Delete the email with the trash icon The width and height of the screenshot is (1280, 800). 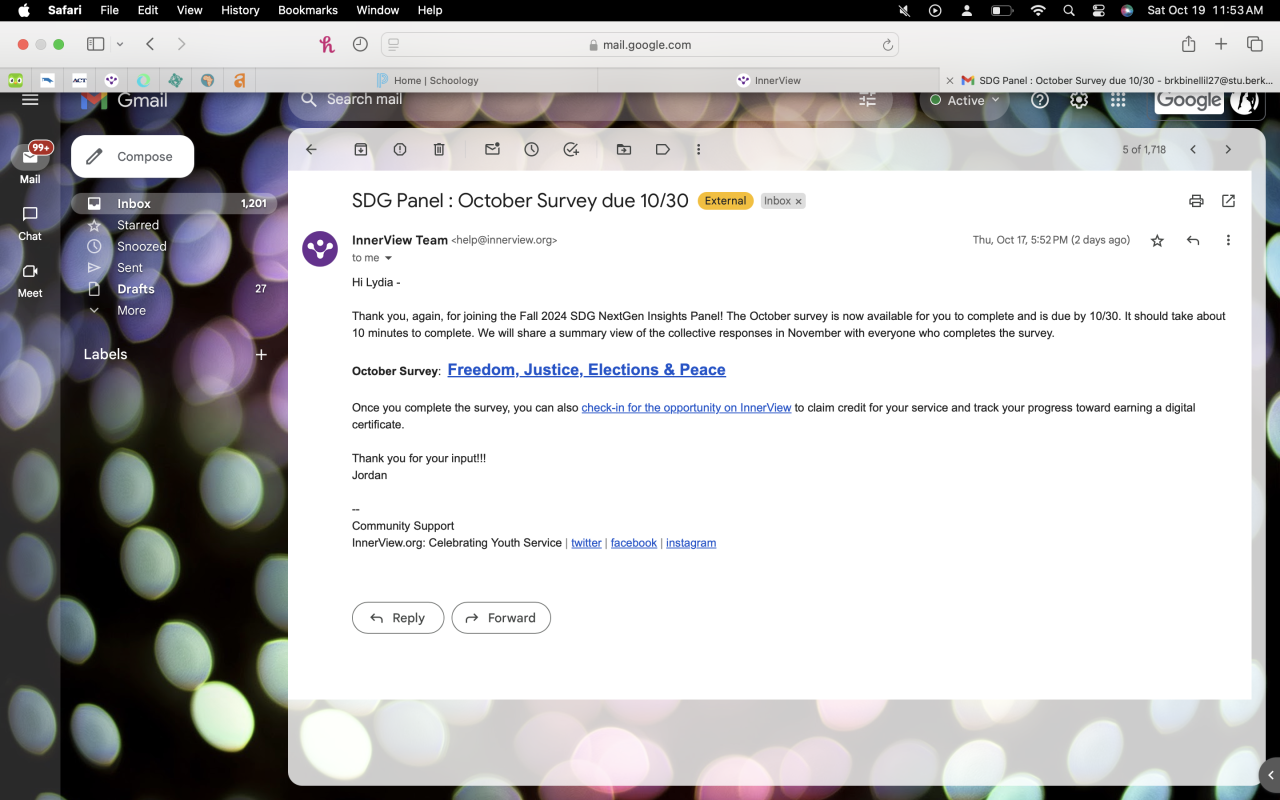tap(439, 149)
